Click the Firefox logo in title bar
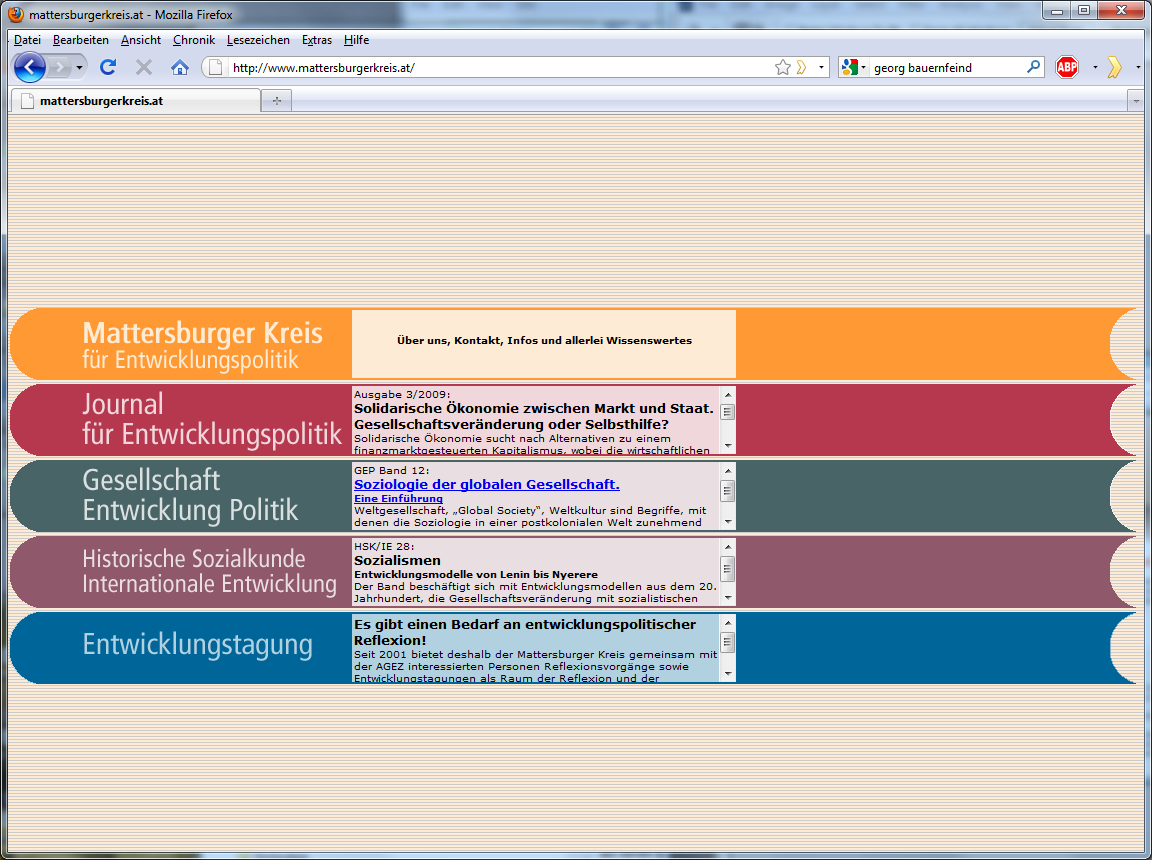Screen dimensions: 1152x860 coord(15,14)
